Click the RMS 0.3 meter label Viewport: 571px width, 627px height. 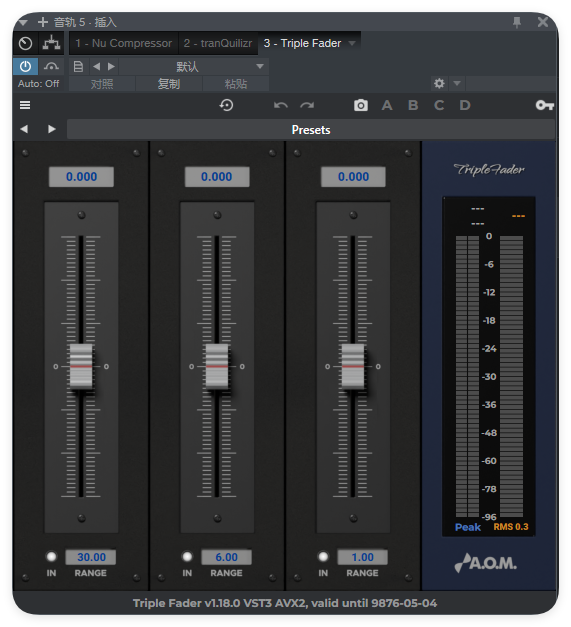point(511,527)
